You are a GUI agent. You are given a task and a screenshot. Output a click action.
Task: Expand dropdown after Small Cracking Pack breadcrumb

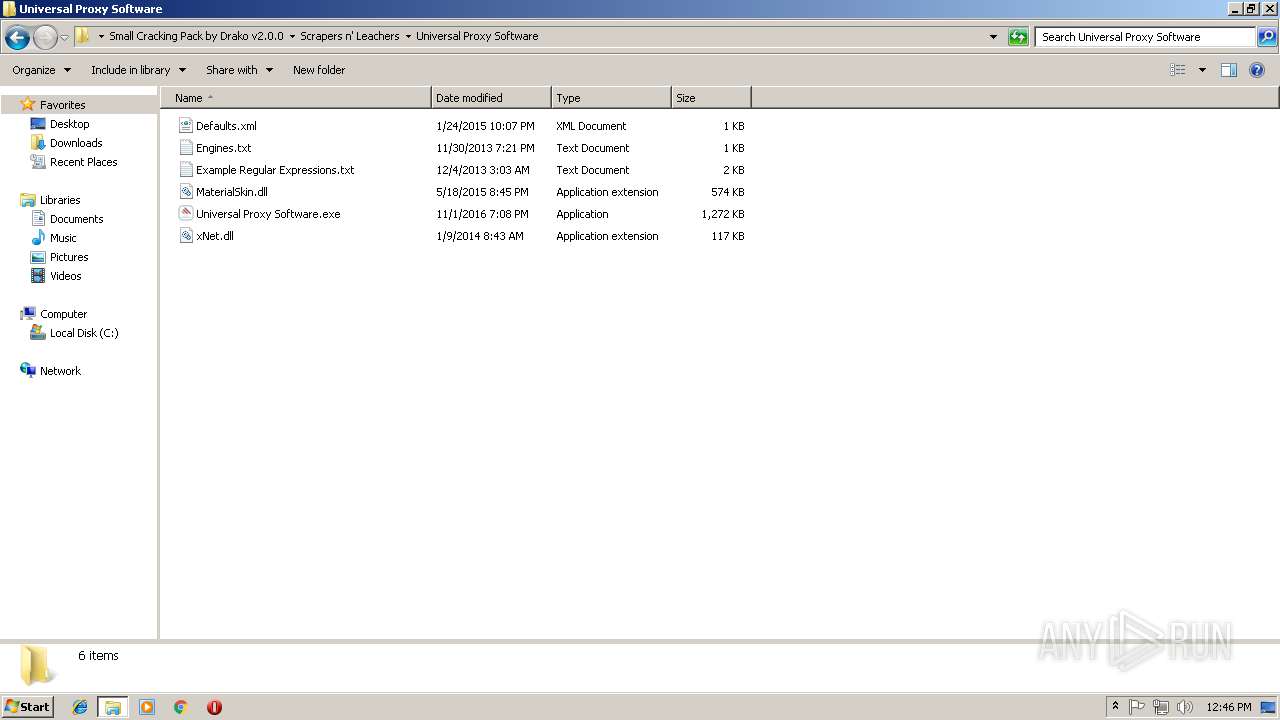click(x=292, y=36)
